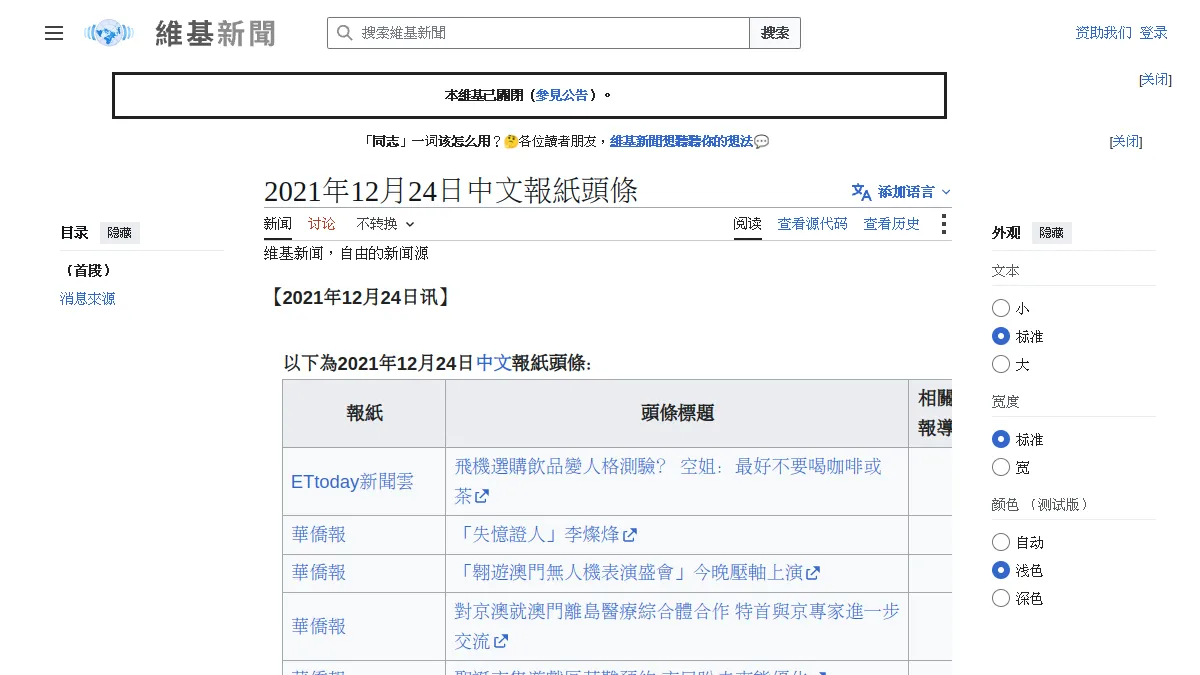This screenshot has width=1200, height=675.
Task: Open headline 飛機選購飲品變人格測驗
Action: [668, 481]
